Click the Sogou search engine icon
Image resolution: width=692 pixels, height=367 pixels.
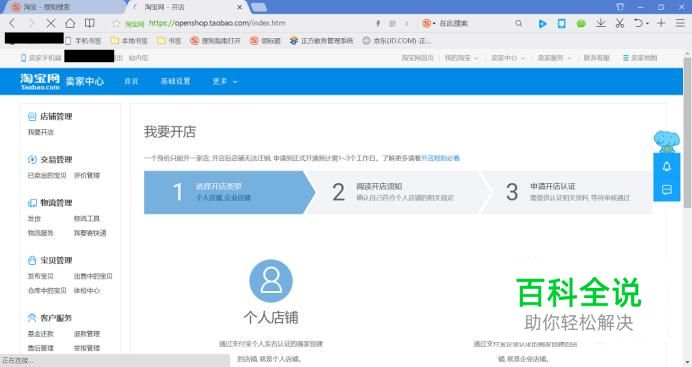click(426, 23)
